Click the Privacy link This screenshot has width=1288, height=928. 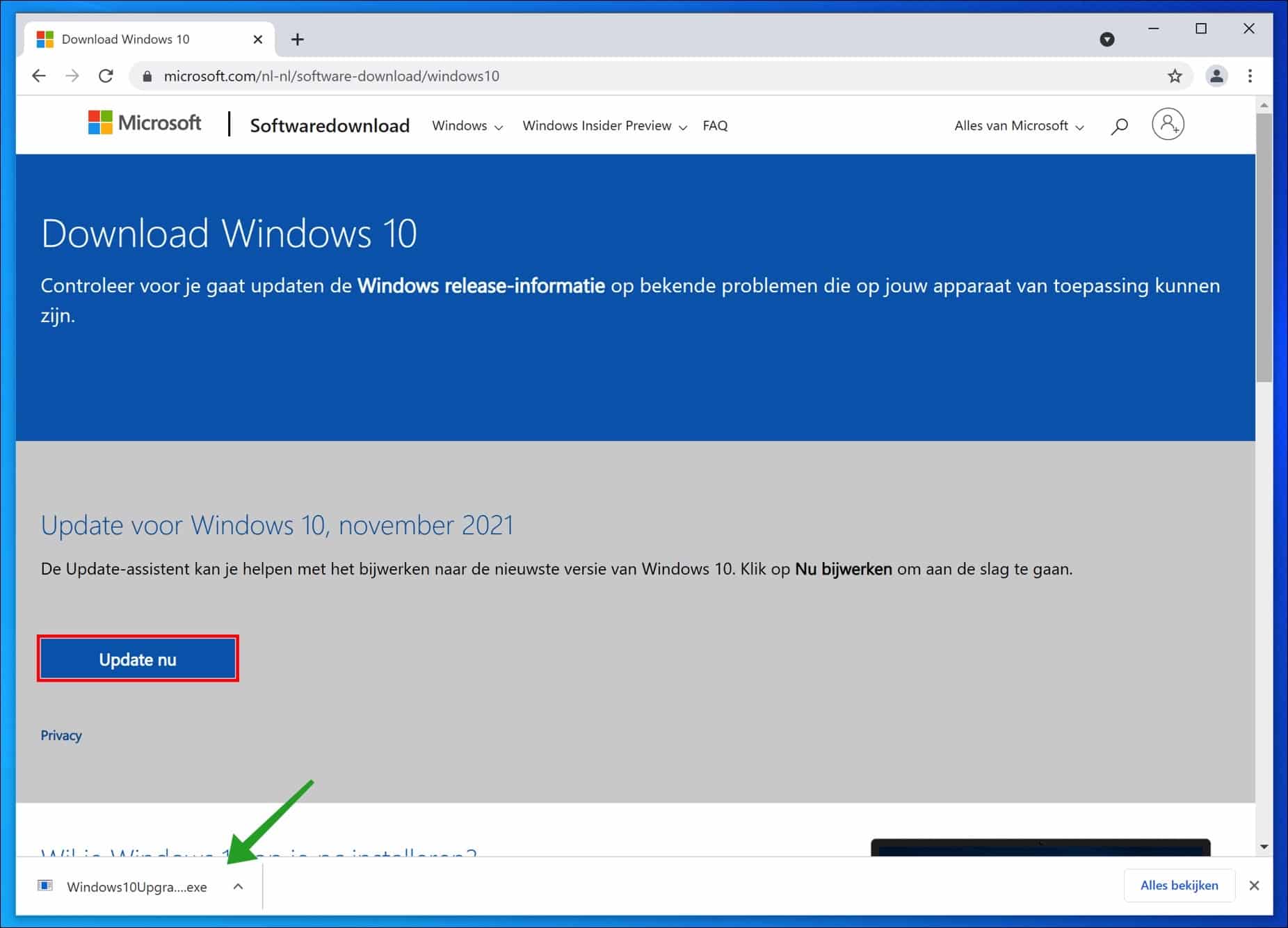[x=61, y=735]
